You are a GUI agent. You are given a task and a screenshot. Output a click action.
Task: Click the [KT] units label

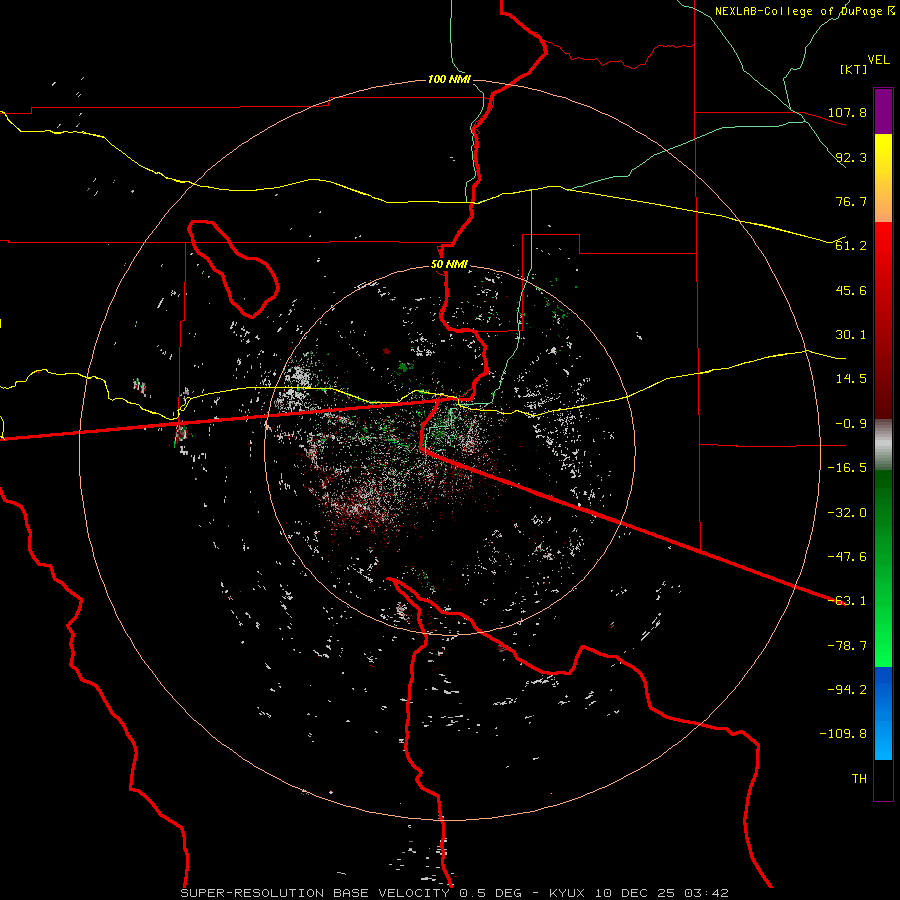tap(853, 69)
